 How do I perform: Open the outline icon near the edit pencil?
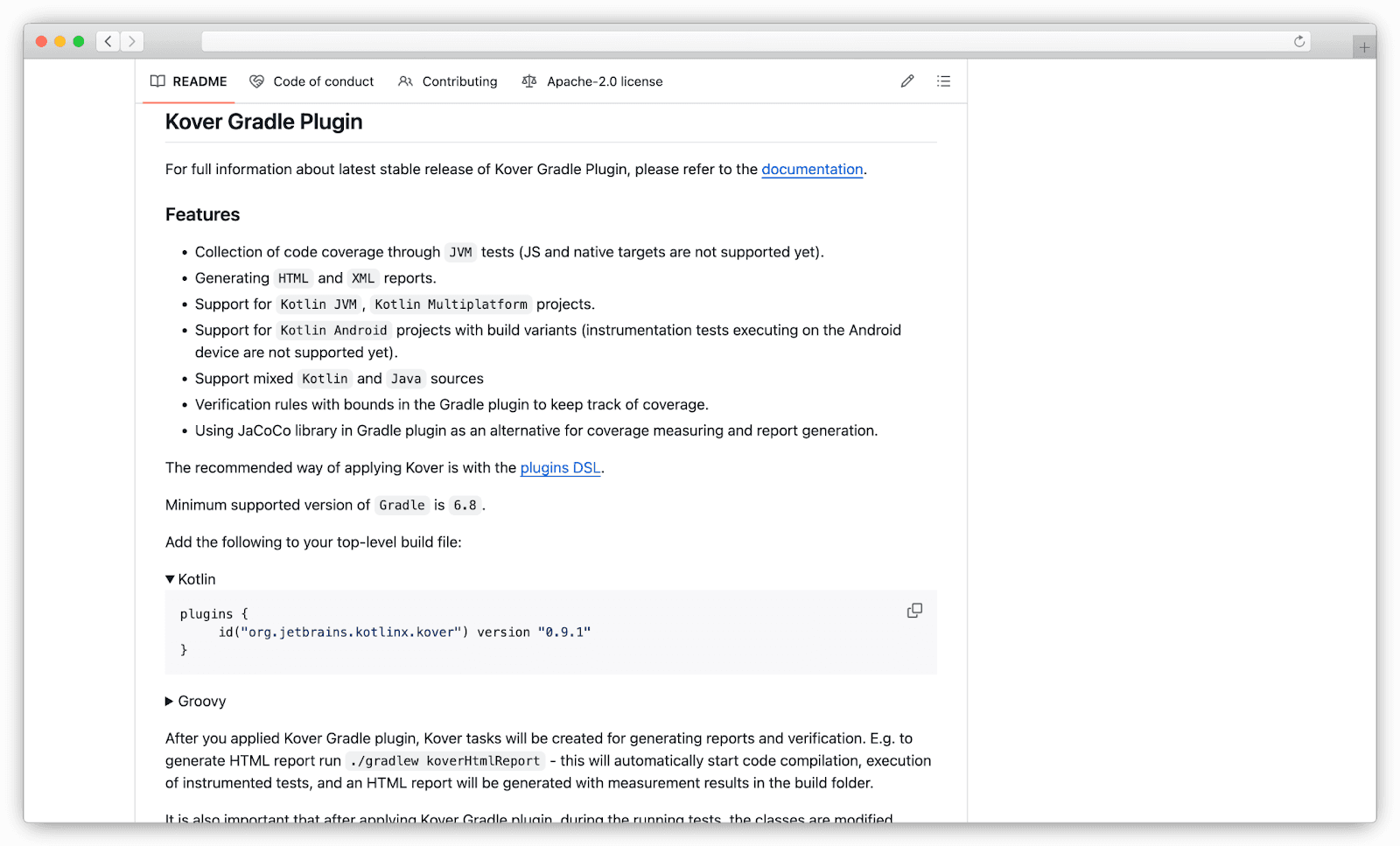click(x=943, y=80)
